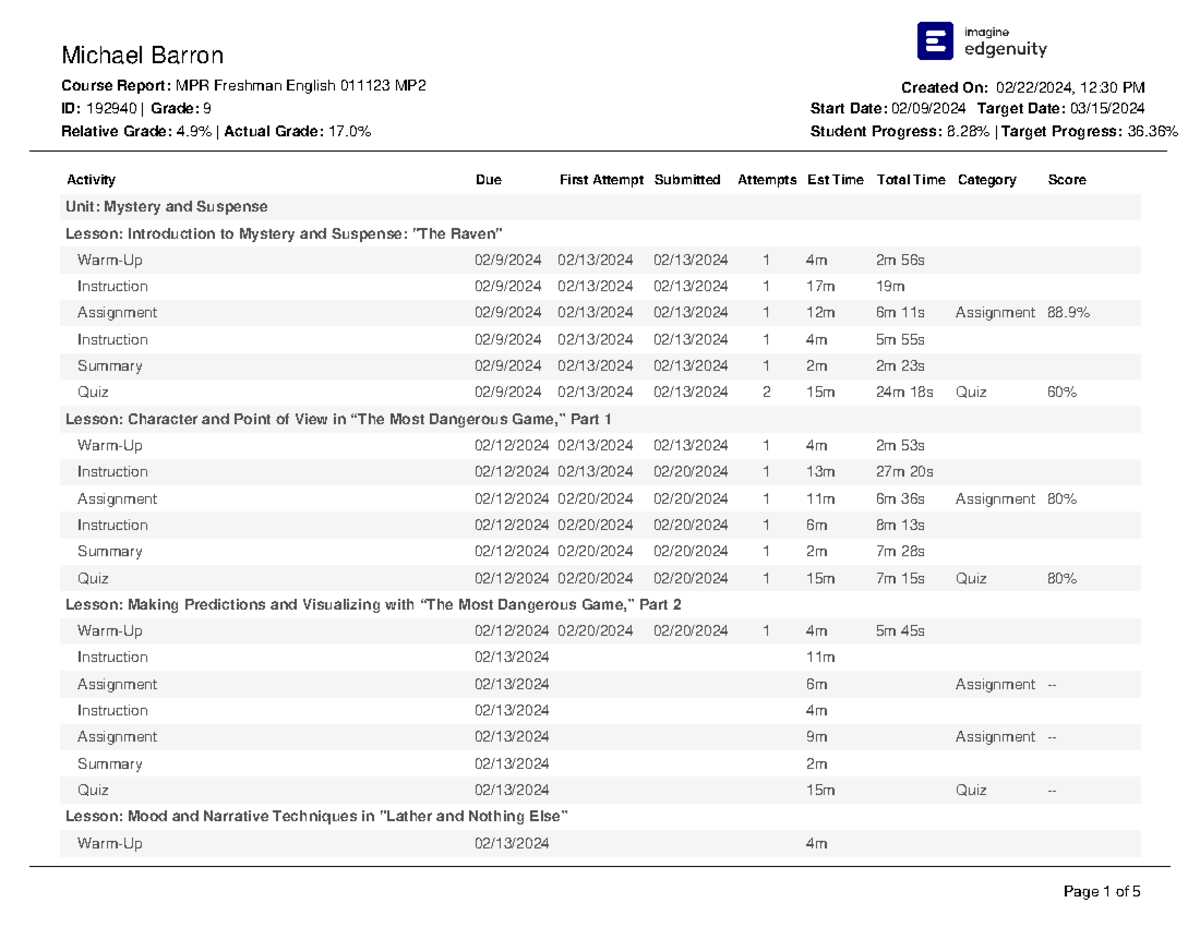Open the assignment scored 88.9%
Image resolution: width=1200 pixels, height=927 pixels.
click(1069, 312)
